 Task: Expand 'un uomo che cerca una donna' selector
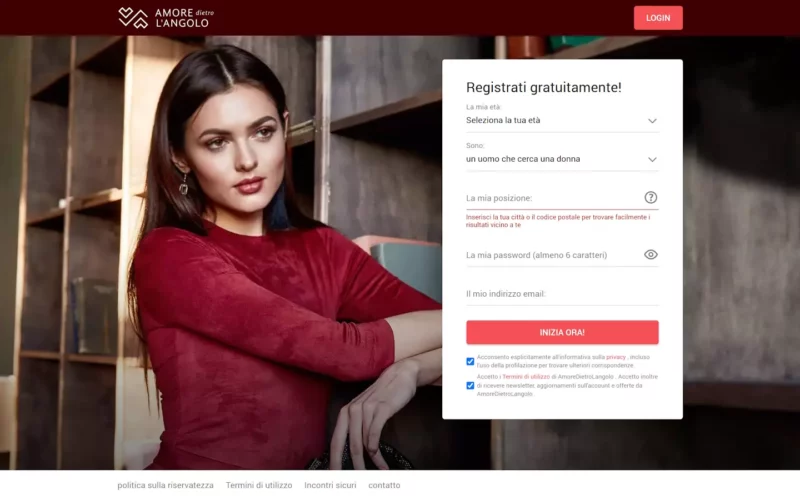click(562, 159)
